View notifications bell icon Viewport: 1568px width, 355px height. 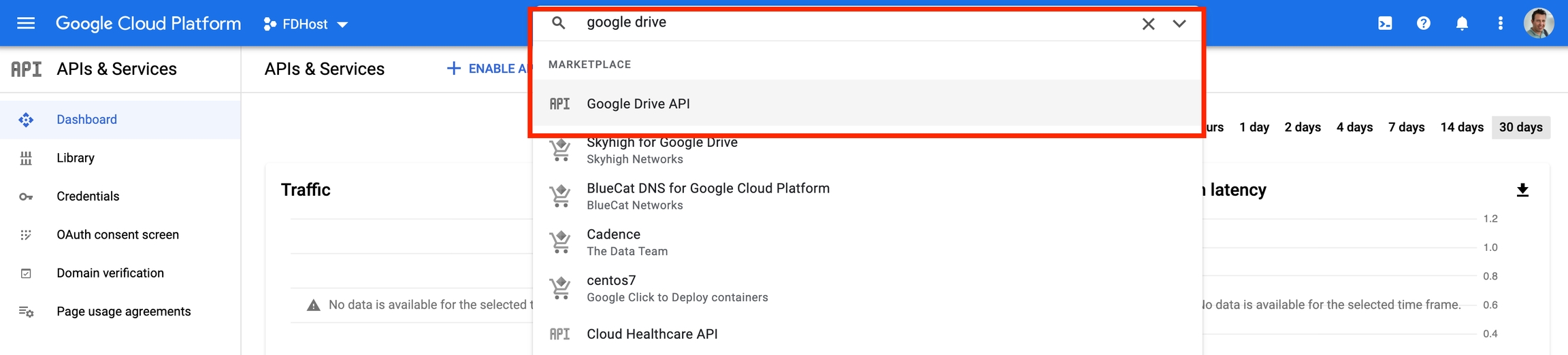[x=1462, y=24]
